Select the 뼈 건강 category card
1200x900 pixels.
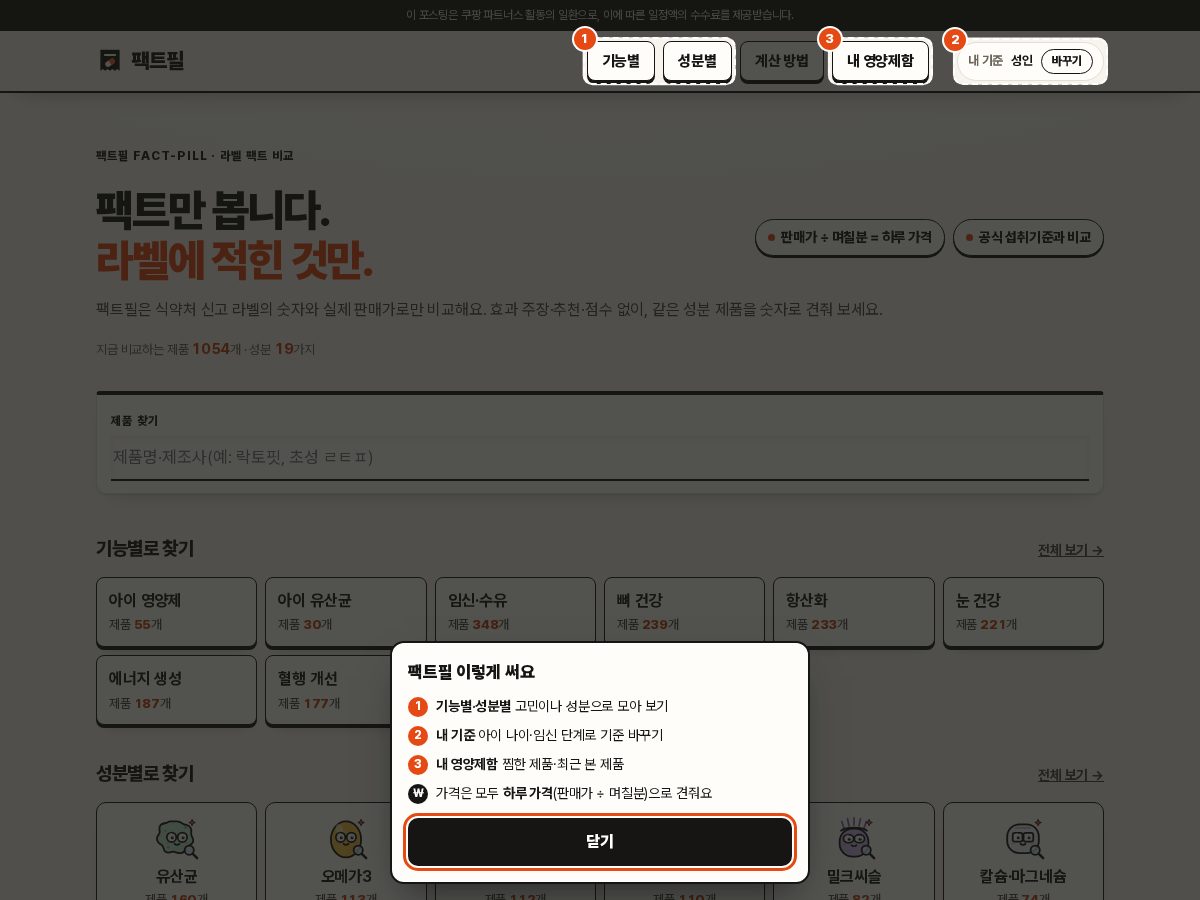685,612
